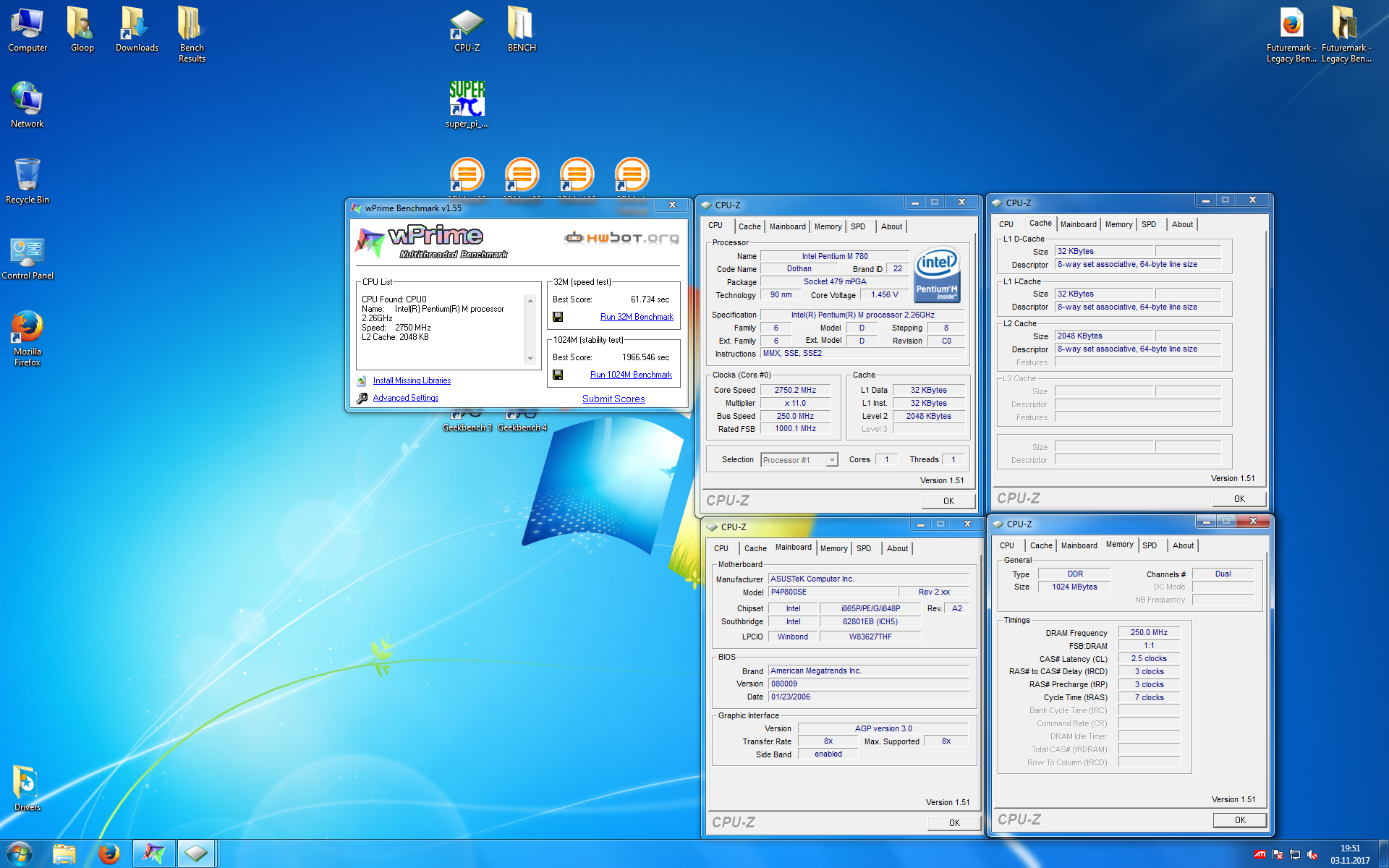Click Run 1024M Benchmark link
The height and width of the screenshot is (868, 1389).
631,375
